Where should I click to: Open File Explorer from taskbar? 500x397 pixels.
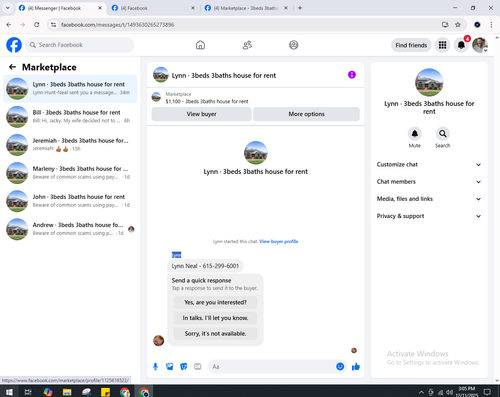tap(67, 392)
